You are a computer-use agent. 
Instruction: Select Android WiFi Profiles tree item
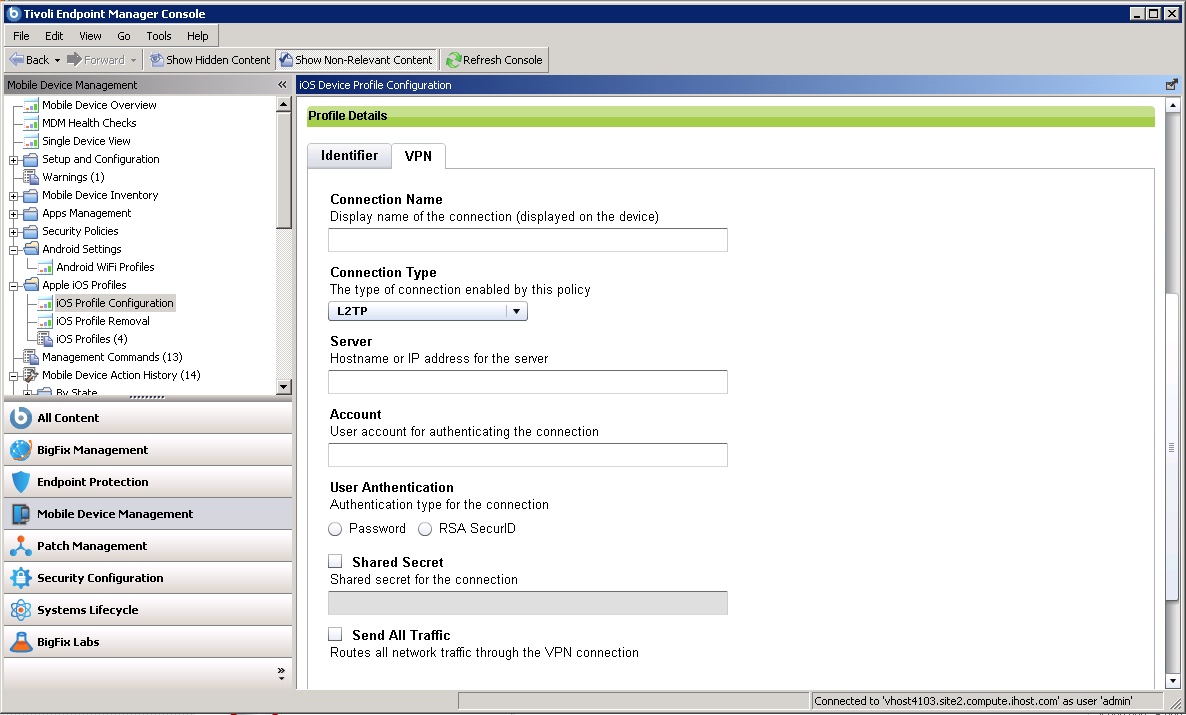click(105, 267)
